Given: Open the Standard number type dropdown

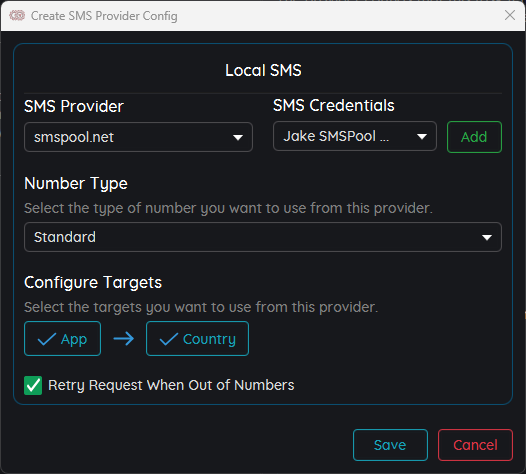Looking at the screenshot, I should 263,237.
